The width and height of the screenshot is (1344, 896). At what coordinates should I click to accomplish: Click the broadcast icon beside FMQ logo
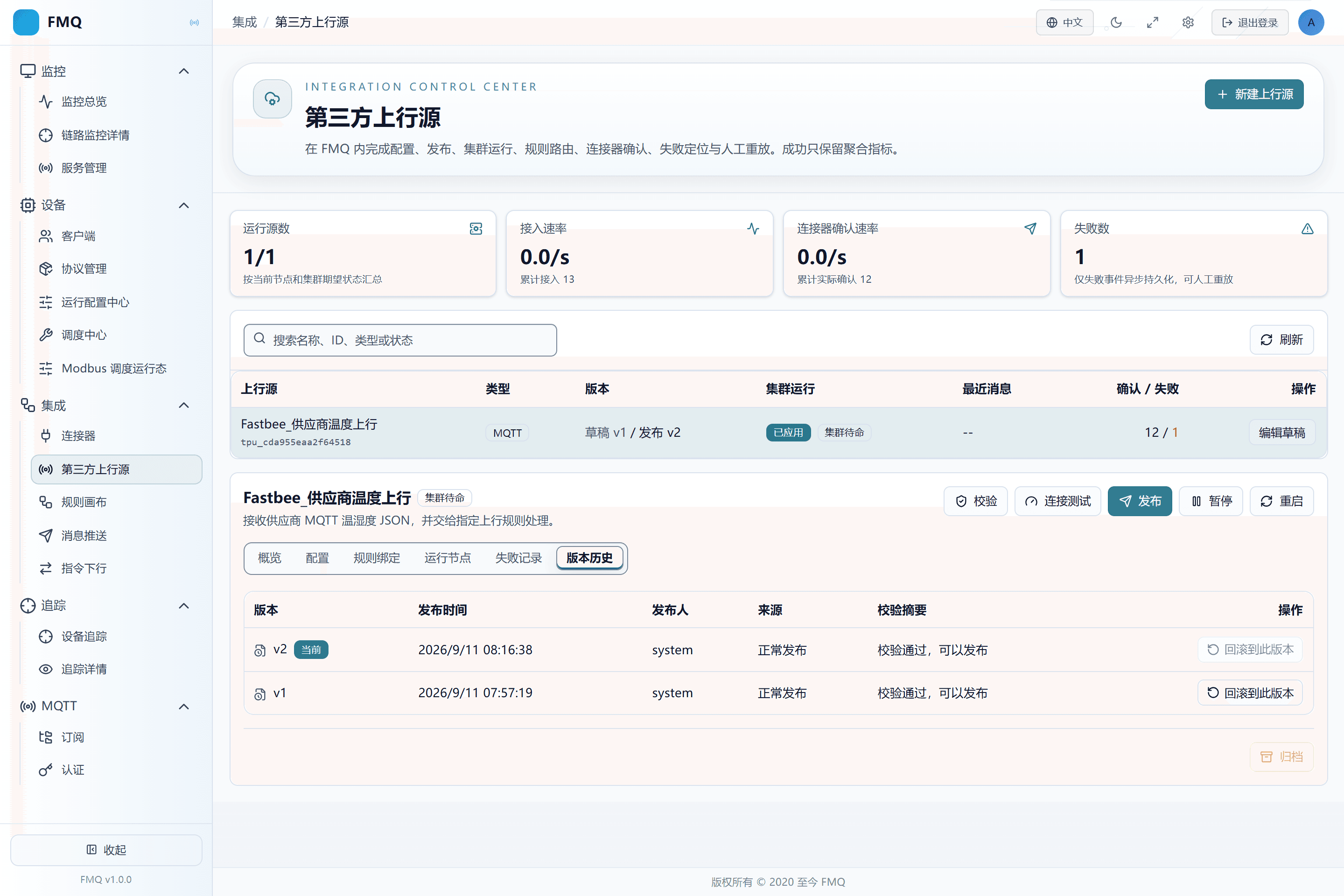194,22
